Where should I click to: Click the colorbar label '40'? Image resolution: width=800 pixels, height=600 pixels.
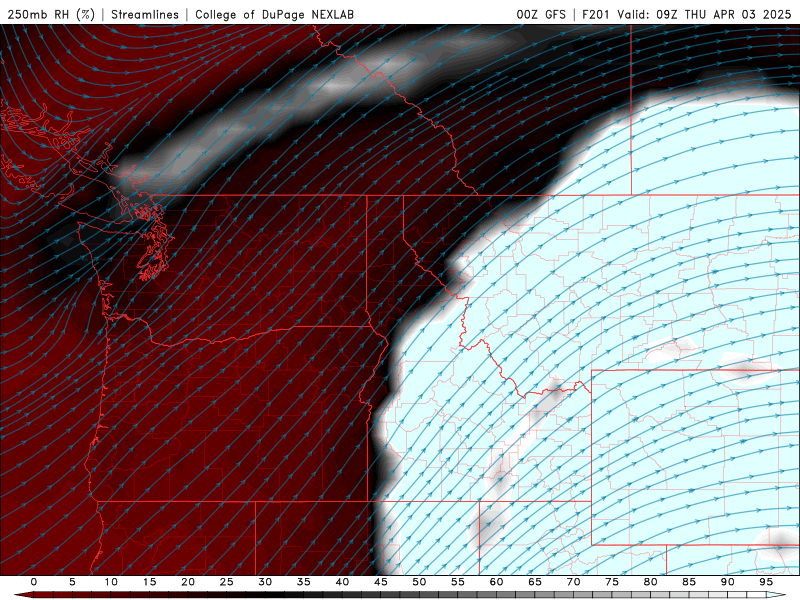pyautogui.click(x=342, y=582)
